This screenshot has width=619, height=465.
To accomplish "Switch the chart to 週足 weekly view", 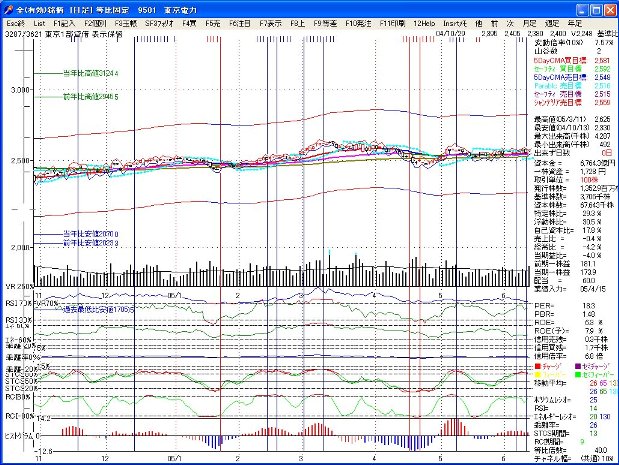I will click(551, 21).
